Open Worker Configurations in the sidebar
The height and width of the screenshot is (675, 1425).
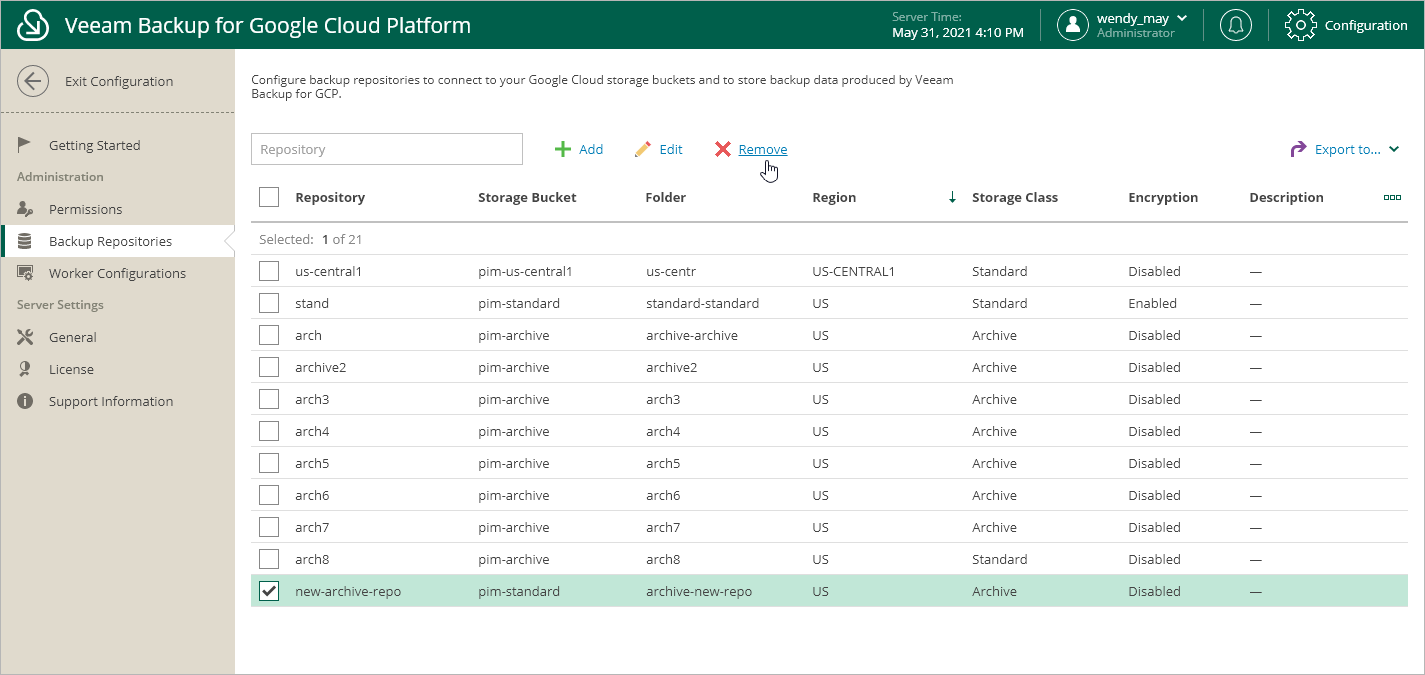click(117, 273)
